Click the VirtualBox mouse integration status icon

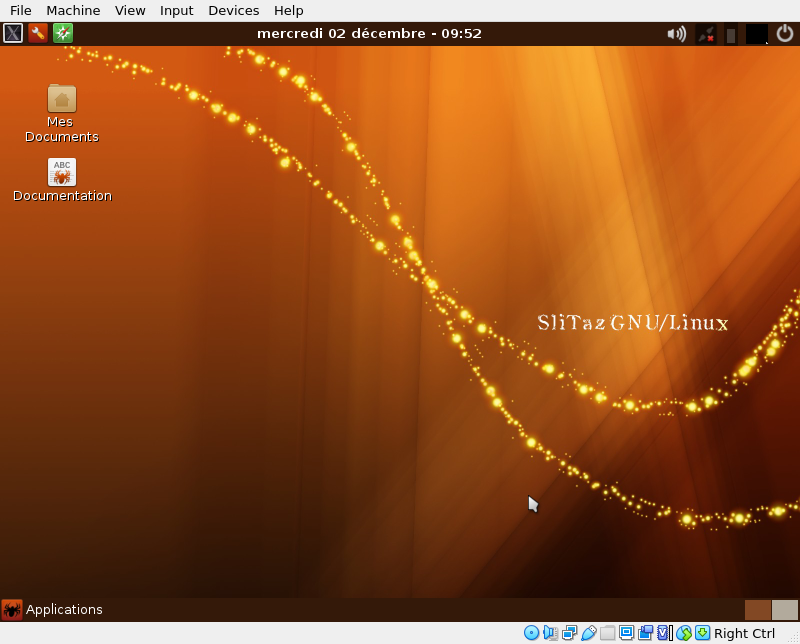coord(684,633)
